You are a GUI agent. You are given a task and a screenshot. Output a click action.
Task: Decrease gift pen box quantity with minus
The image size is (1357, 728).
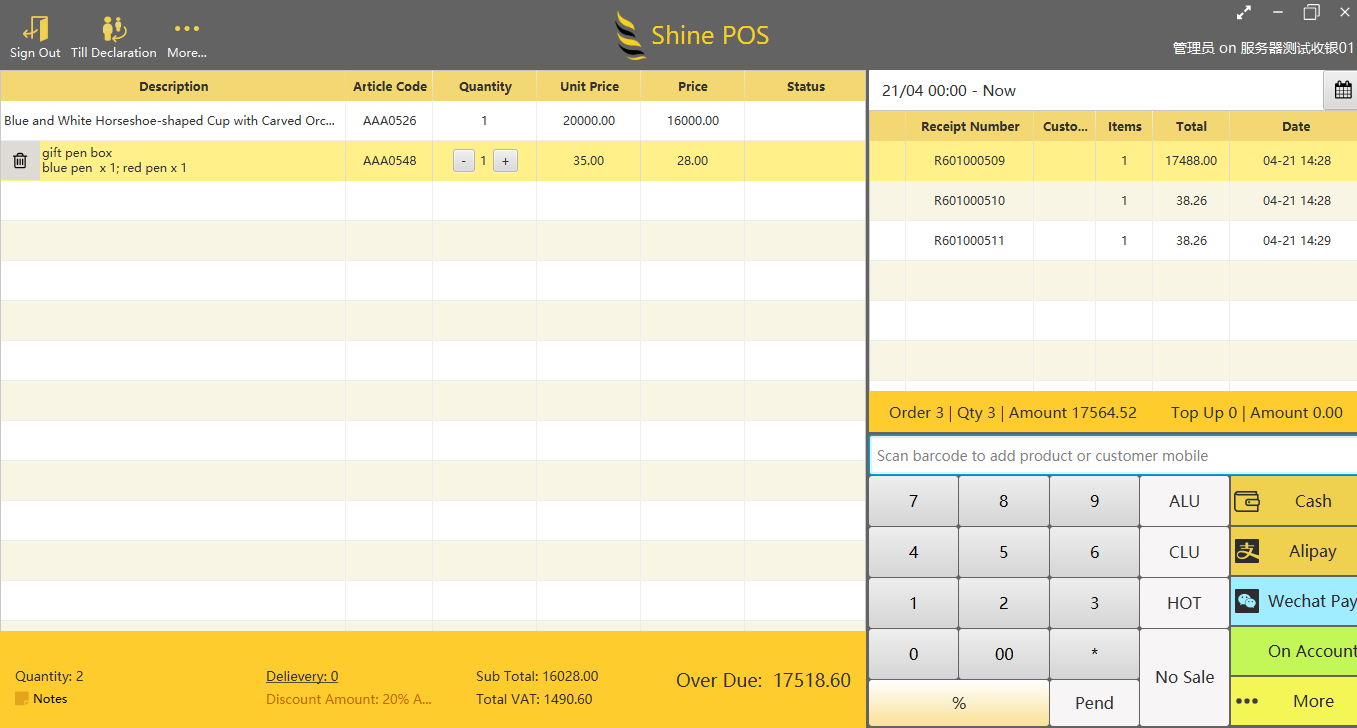point(463,161)
